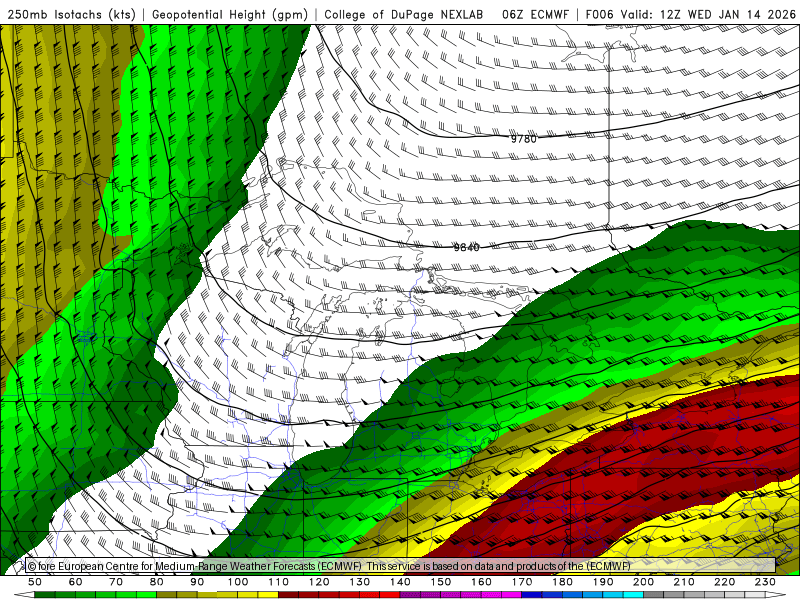Click the 100 value on the color scale
The width and height of the screenshot is (800, 600).
(238, 582)
